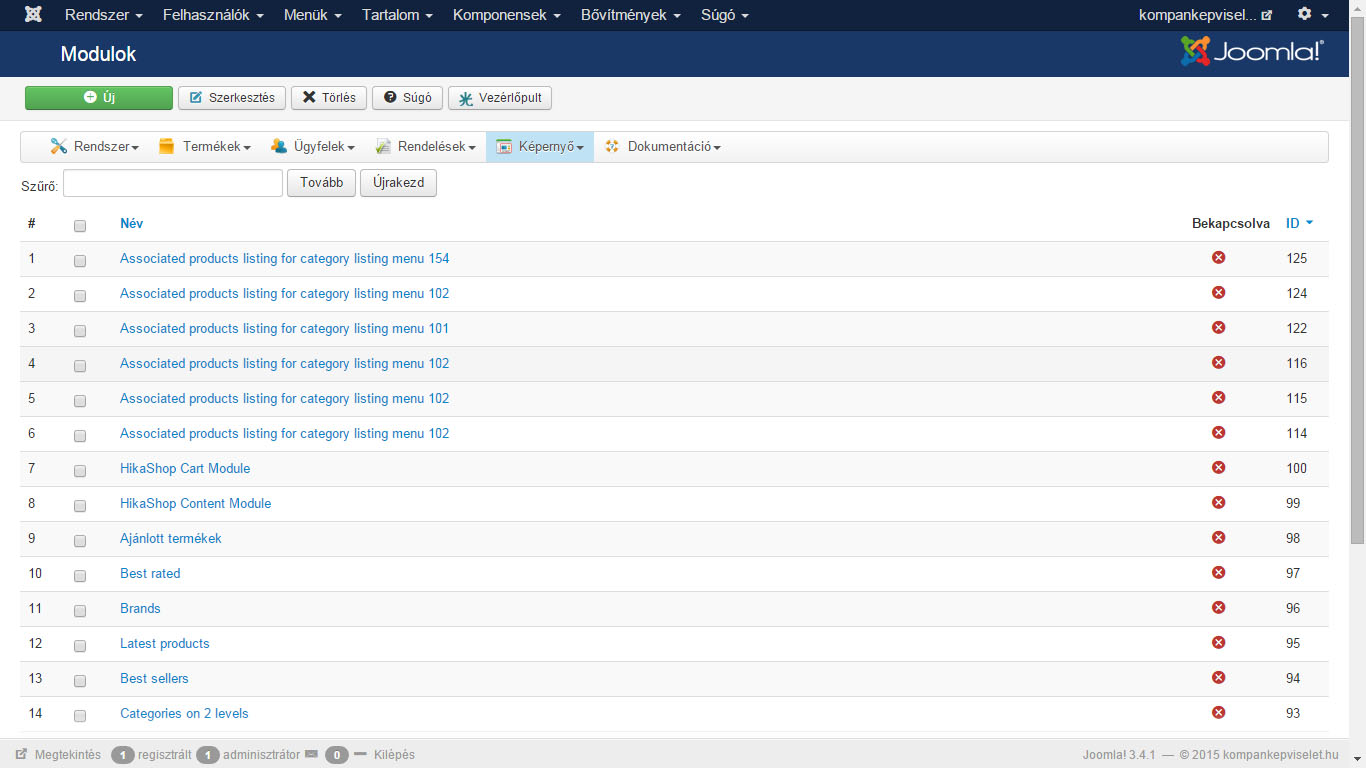Image resolution: width=1366 pixels, height=768 pixels.
Task: Toggle enabled status for module ID 116
Action: click(x=1218, y=363)
